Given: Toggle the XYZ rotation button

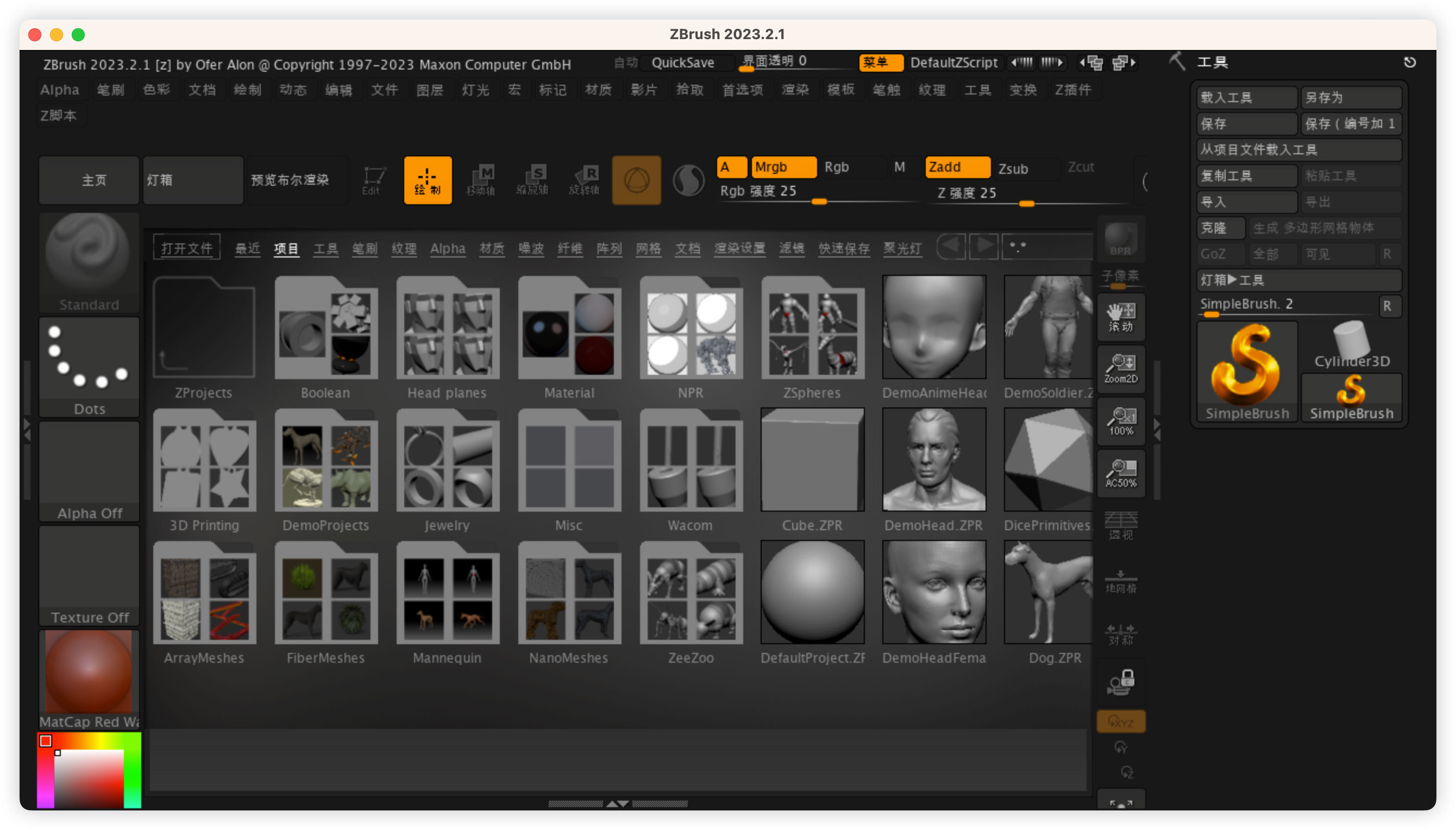Looking at the screenshot, I should [1120, 722].
